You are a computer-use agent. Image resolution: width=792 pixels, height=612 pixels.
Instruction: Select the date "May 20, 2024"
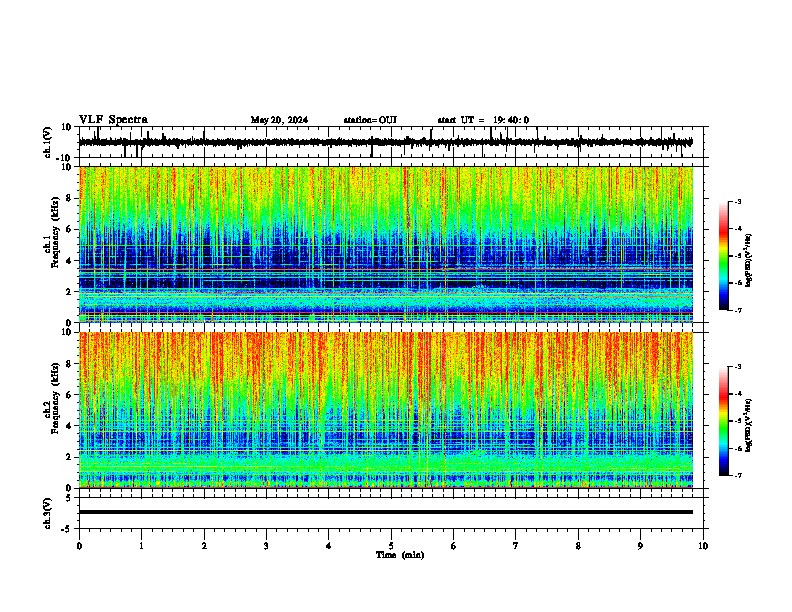(x=279, y=120)
